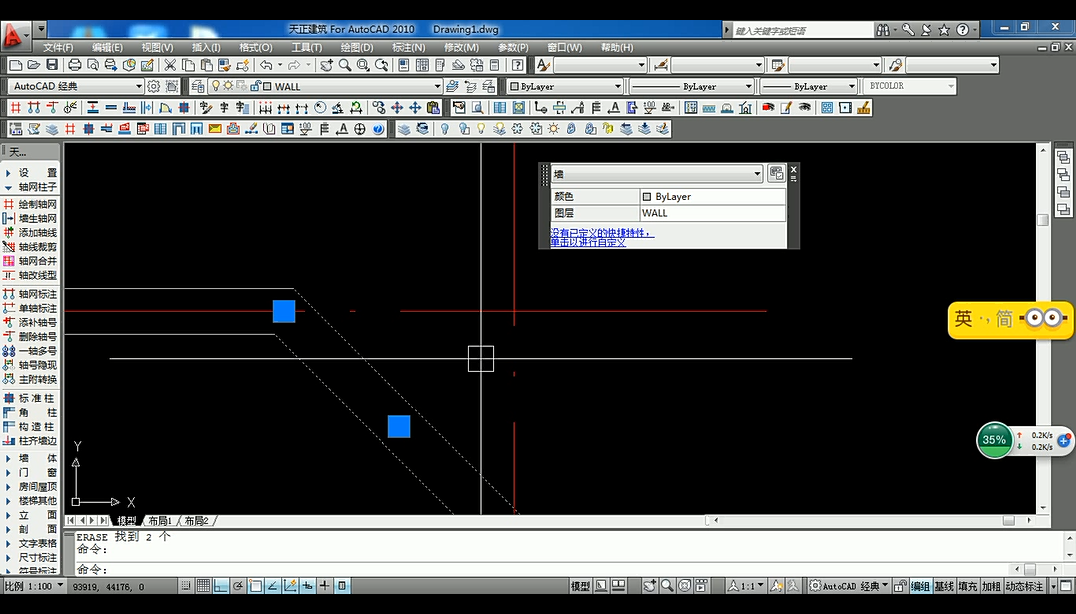Open the WALL layer dropdown
This screenshot has height=614, width=1076.
[436, 87]
